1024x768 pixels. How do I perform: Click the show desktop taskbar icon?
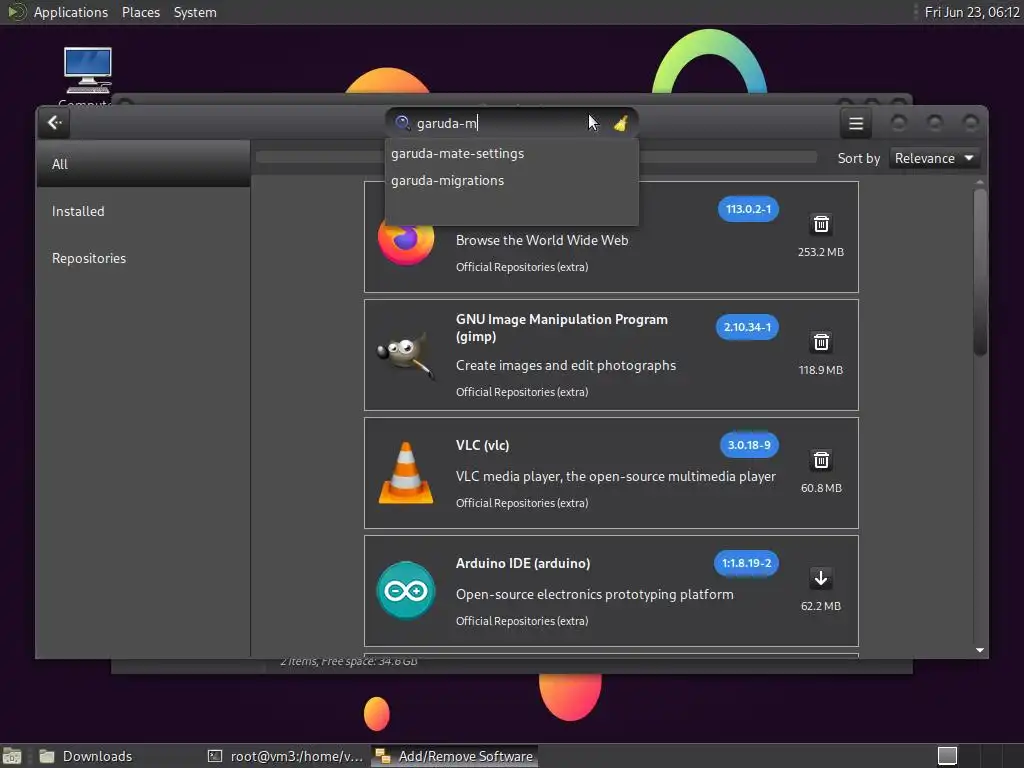pos(12,756)
